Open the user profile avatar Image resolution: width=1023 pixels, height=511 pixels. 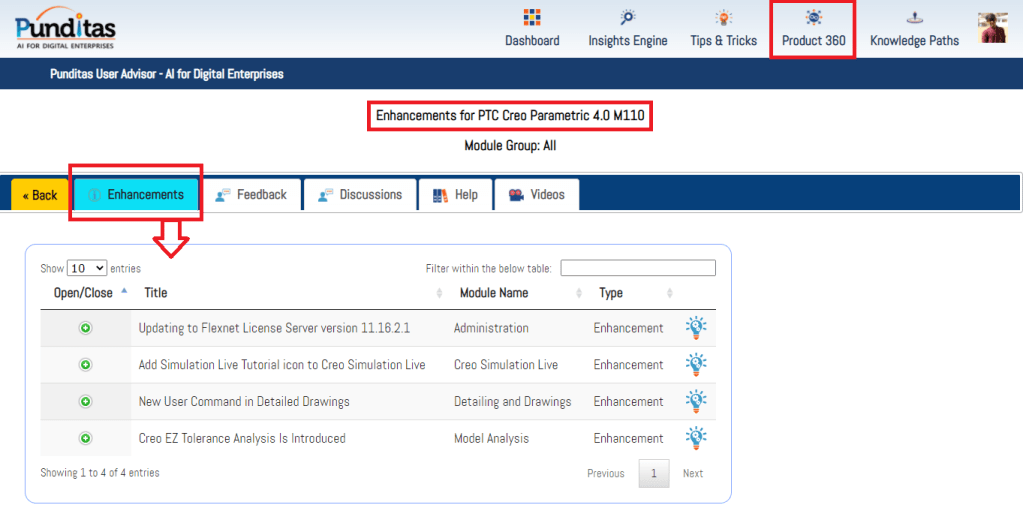[992, 28]
